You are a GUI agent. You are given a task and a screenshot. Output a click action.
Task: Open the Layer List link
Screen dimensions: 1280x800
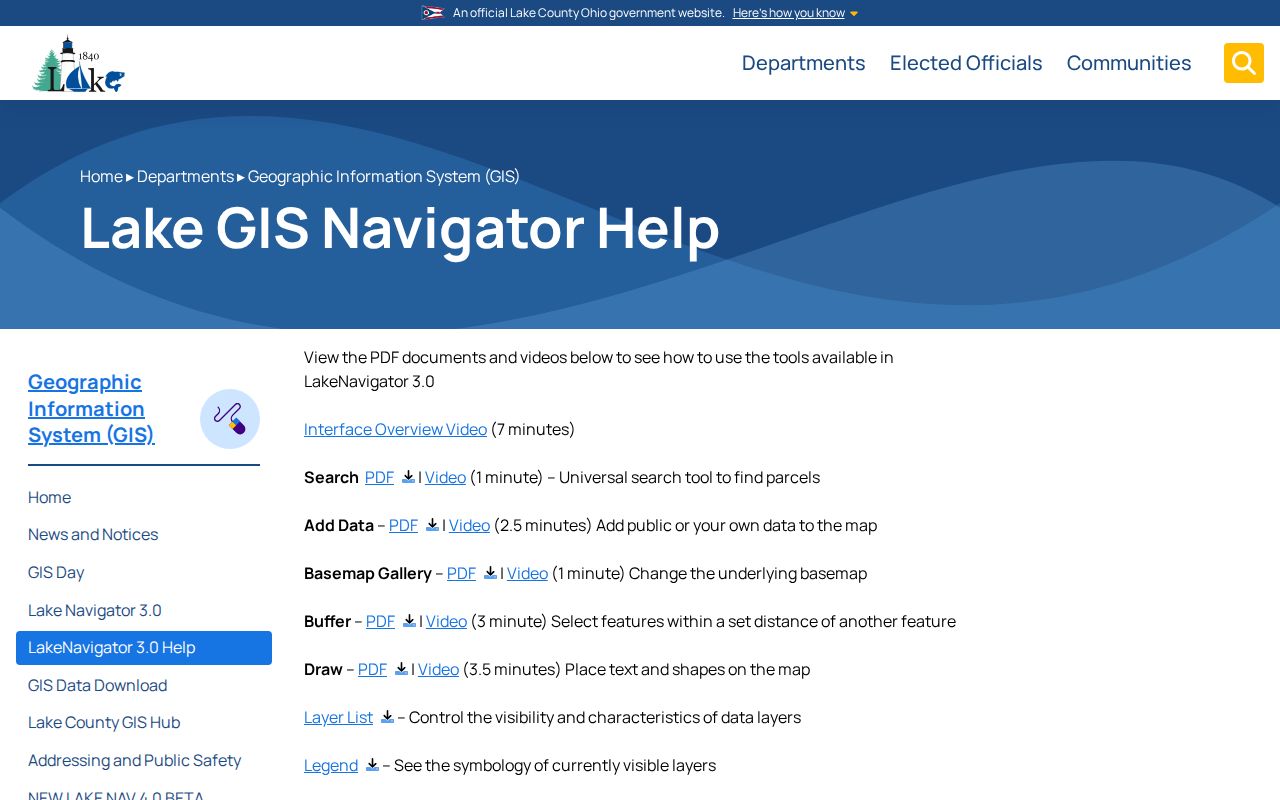(338, 717)
